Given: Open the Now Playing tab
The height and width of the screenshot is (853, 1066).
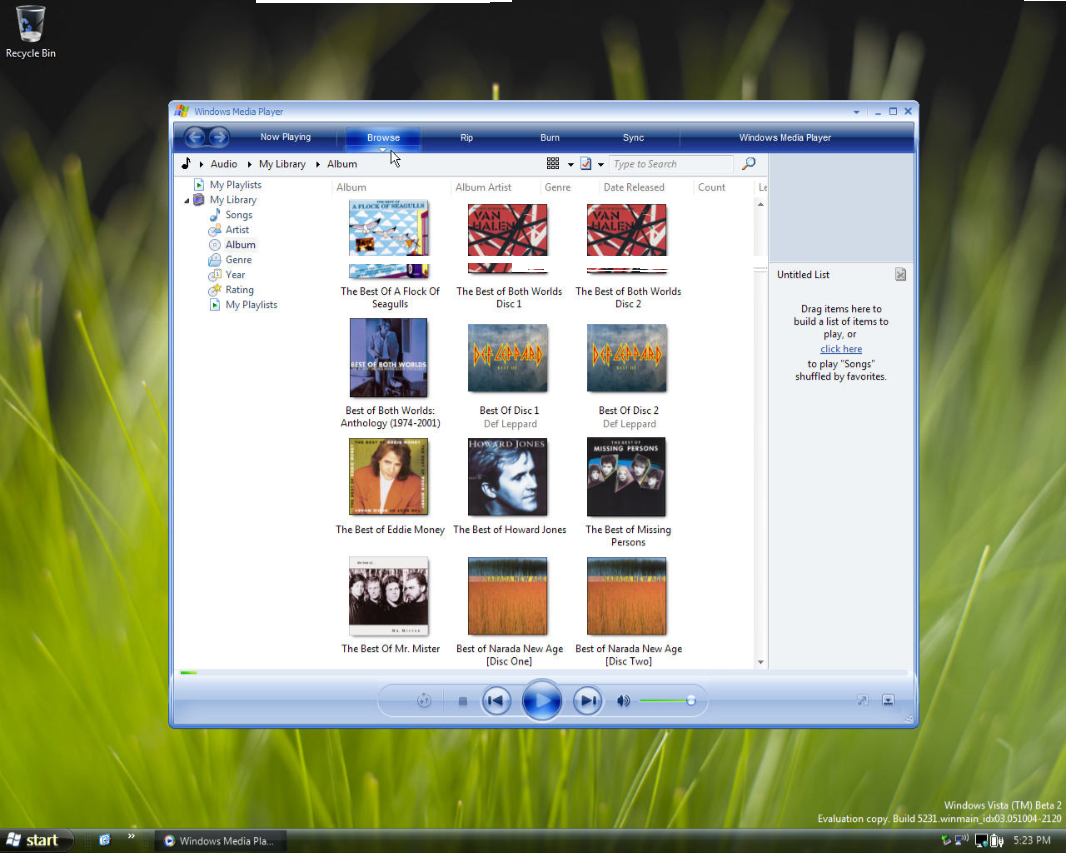Looking at the screenshot, I should [x=285, y=137].
